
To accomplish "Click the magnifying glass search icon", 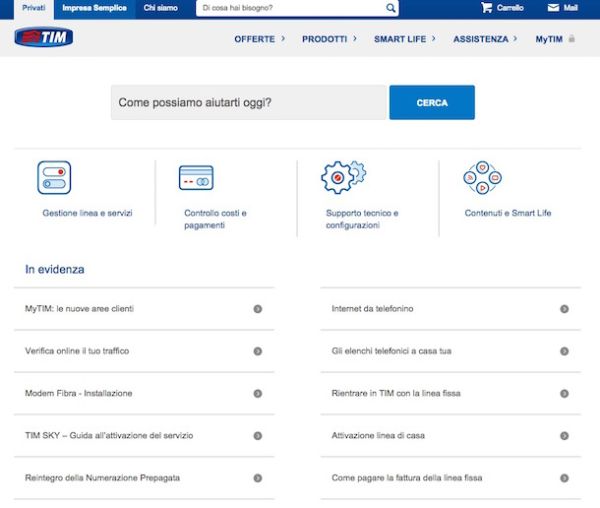I will click(391, 8).
